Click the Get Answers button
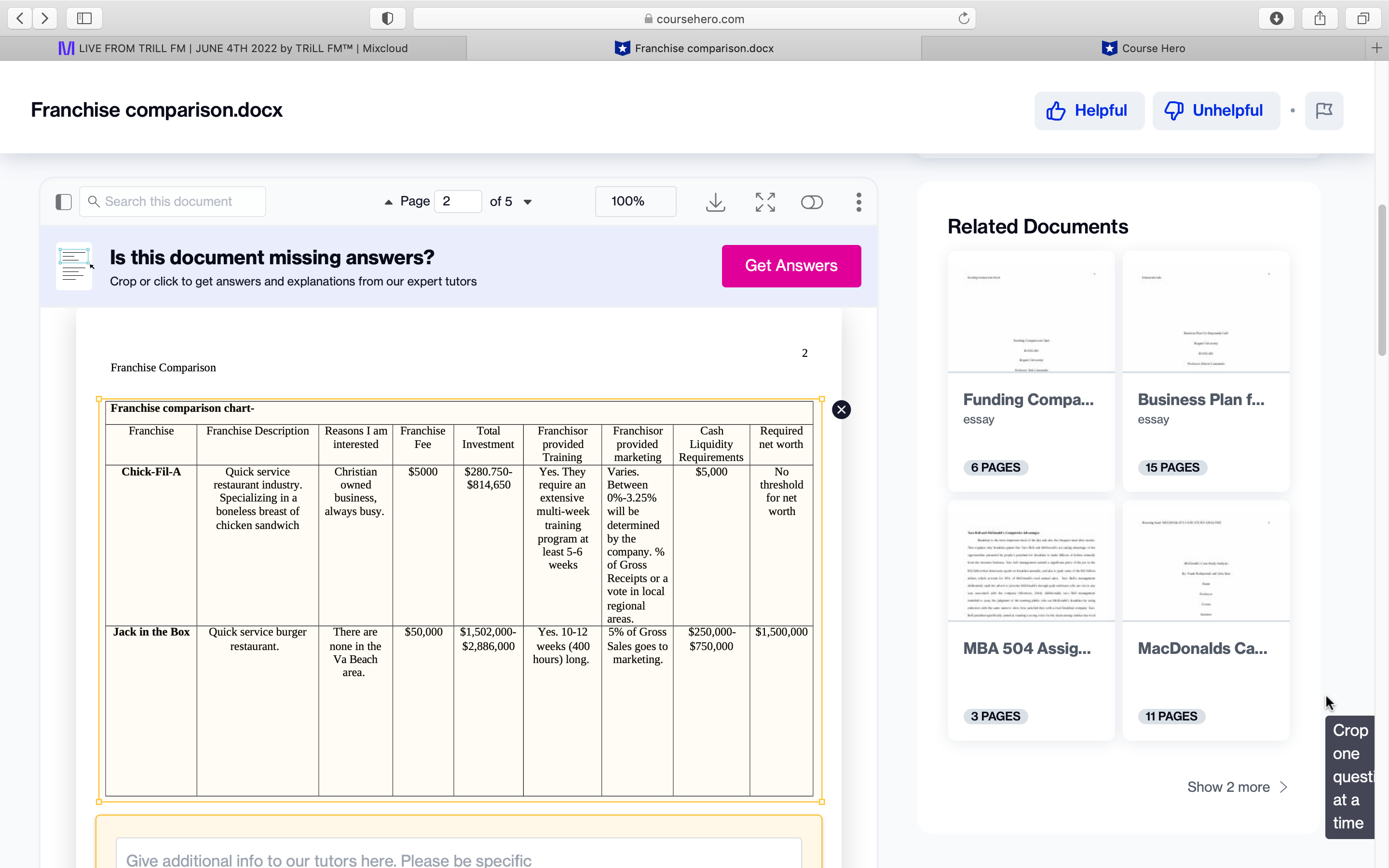Viewport: 1389px width, 868px height. (791, 266)
